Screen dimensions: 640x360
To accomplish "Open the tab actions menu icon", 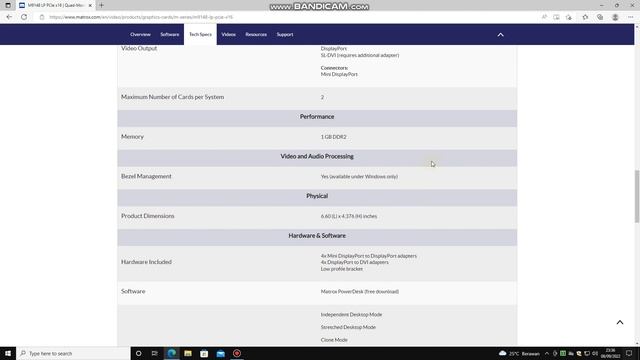I will (x=8, y=5).
